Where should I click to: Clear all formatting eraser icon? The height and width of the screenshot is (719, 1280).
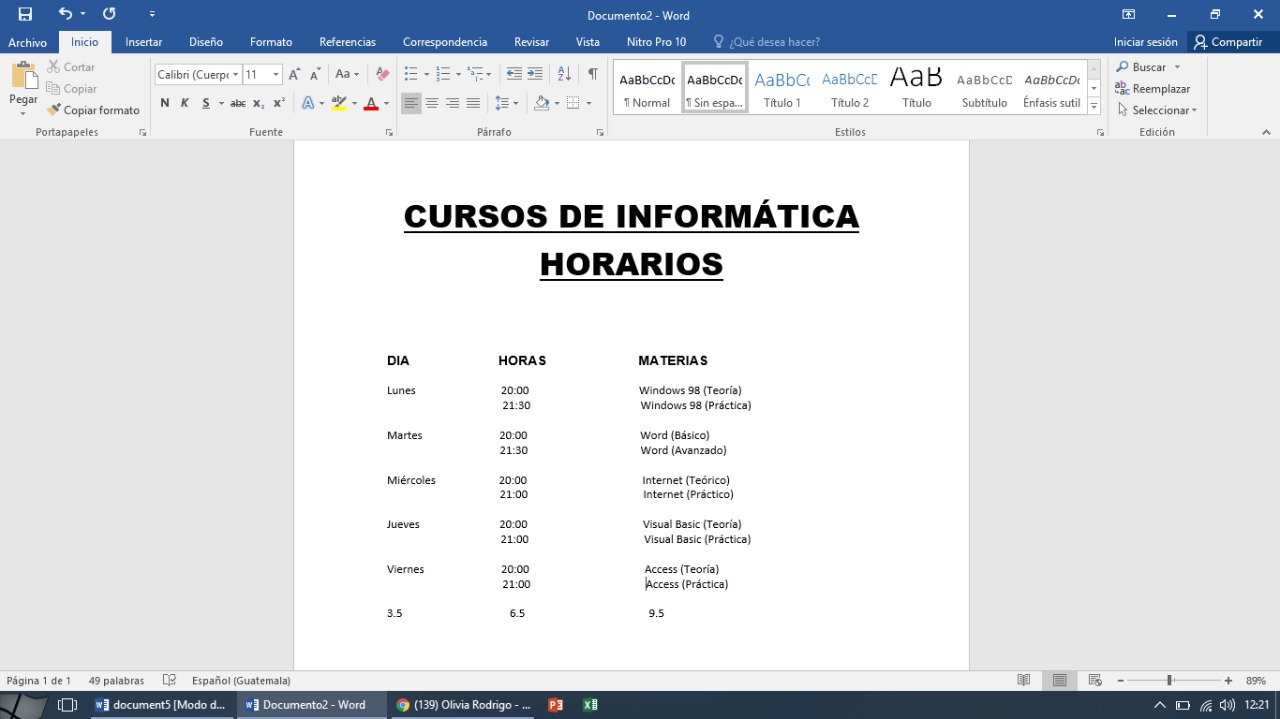pos(382,74)
